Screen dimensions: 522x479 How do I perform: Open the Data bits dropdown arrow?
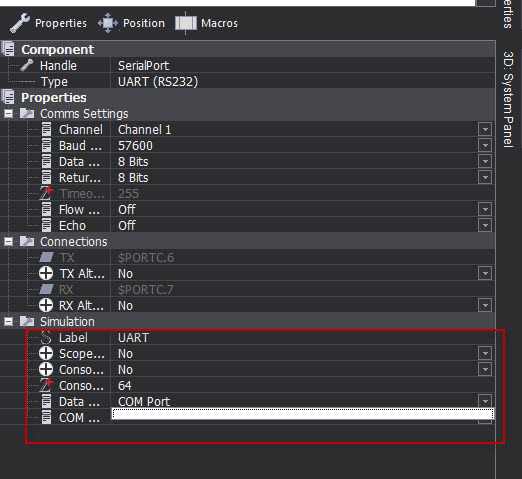[x=485, y=161]
